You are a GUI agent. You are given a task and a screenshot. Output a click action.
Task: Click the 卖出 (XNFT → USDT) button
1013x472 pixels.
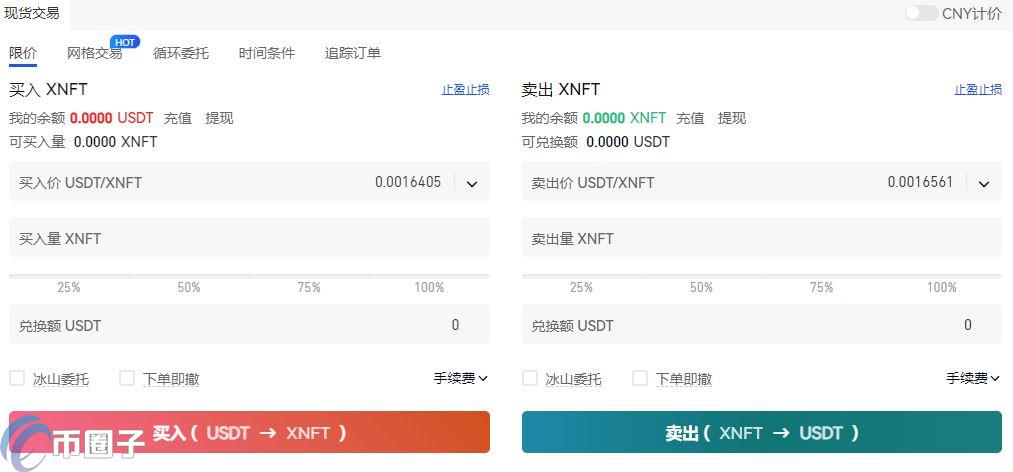762,432
